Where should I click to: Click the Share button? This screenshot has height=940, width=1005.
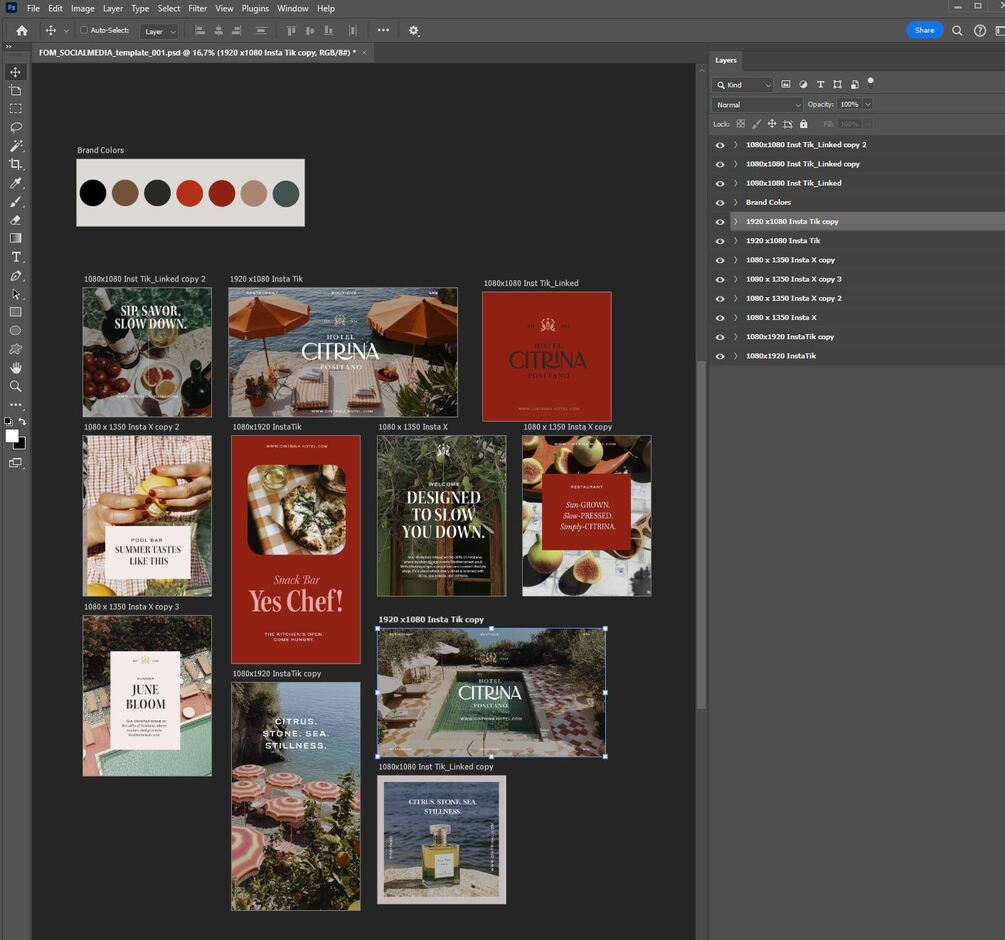924,30
